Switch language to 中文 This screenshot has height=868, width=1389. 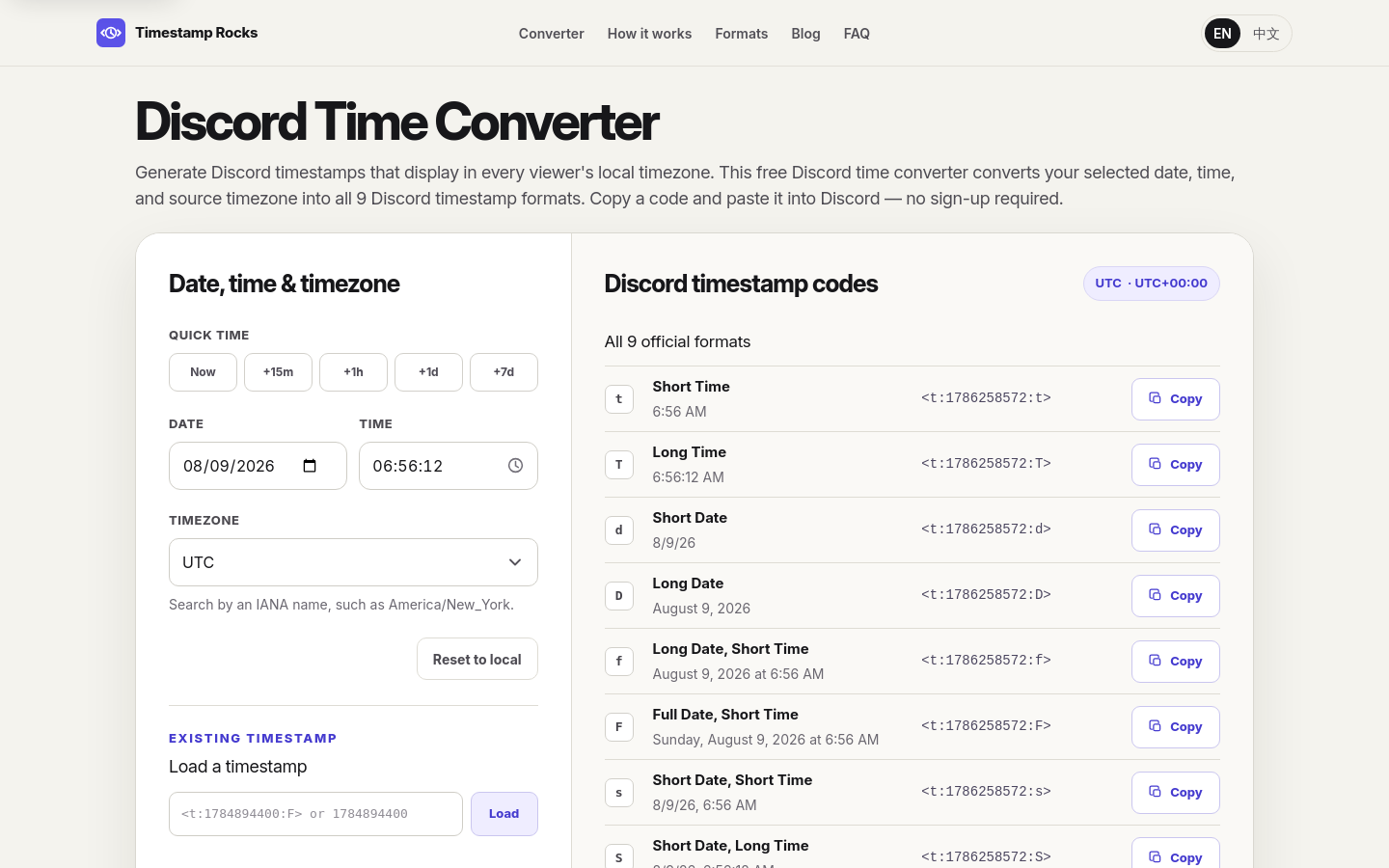point(1266,34)
